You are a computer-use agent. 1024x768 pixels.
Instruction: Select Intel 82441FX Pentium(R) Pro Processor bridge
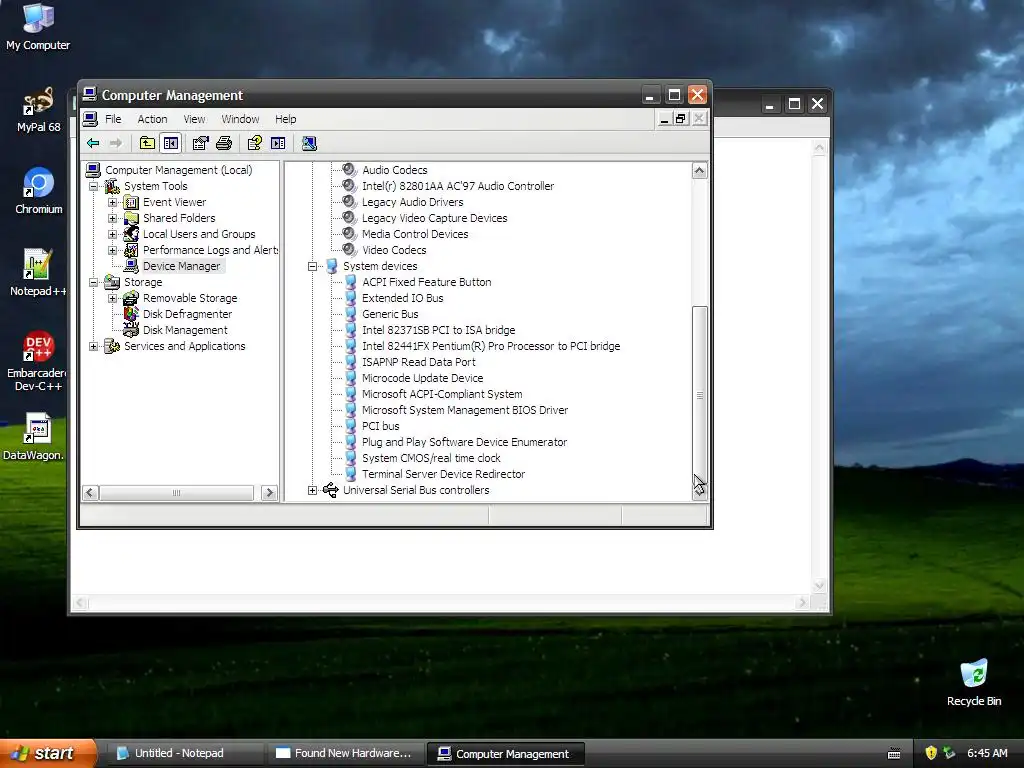pyautogui.click(x=491, y=346)
